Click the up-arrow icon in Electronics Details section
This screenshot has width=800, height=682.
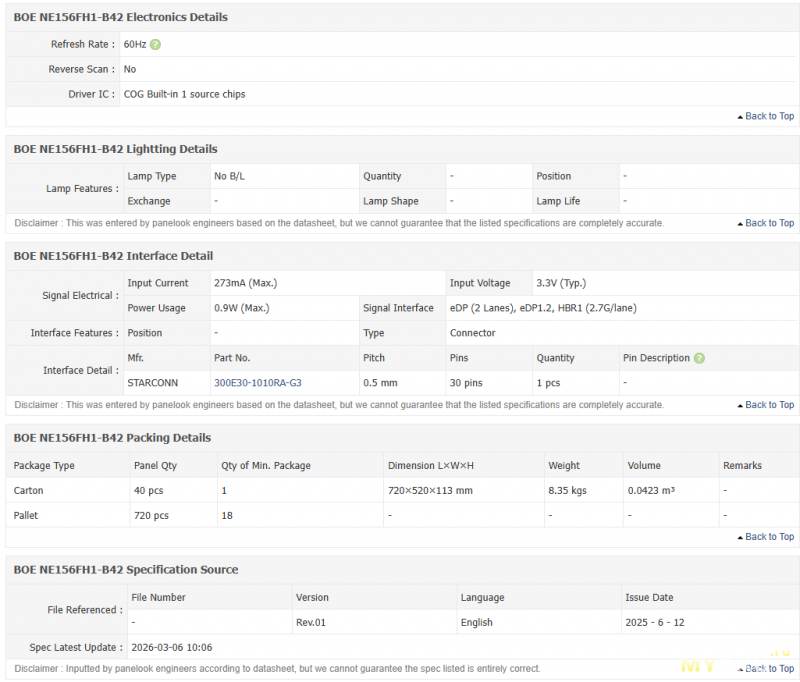(739, 117)
